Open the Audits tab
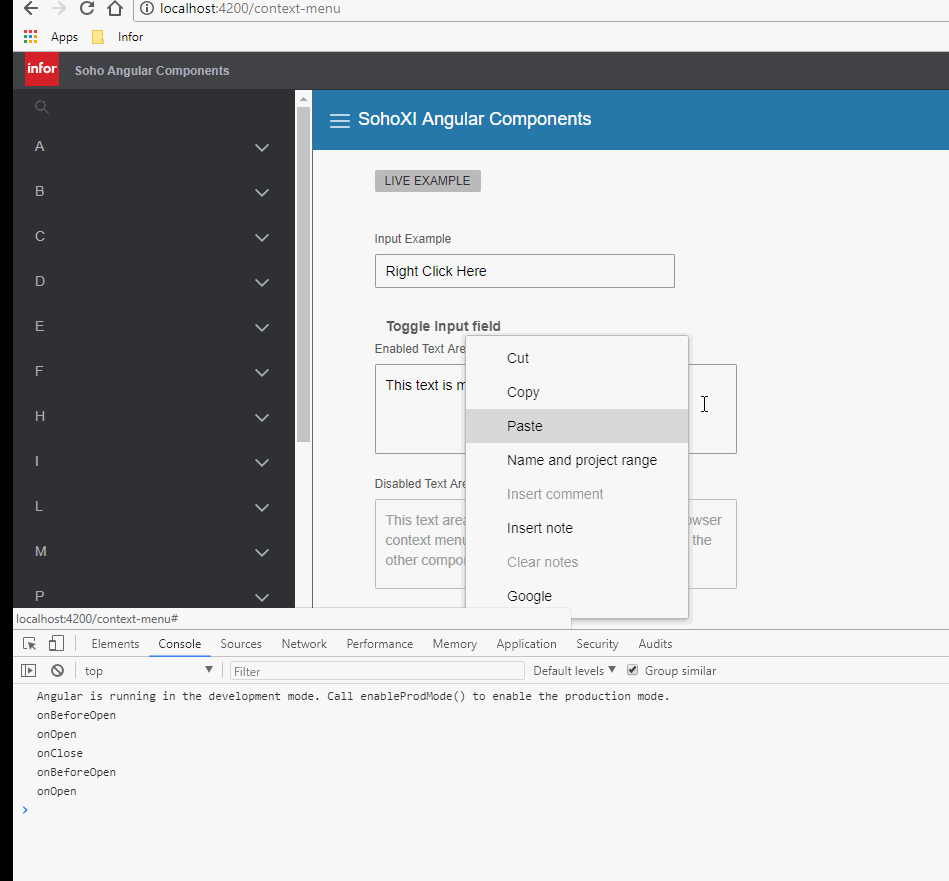The width and height of the screenshot is (949, 881). click(x=655, y=644)
